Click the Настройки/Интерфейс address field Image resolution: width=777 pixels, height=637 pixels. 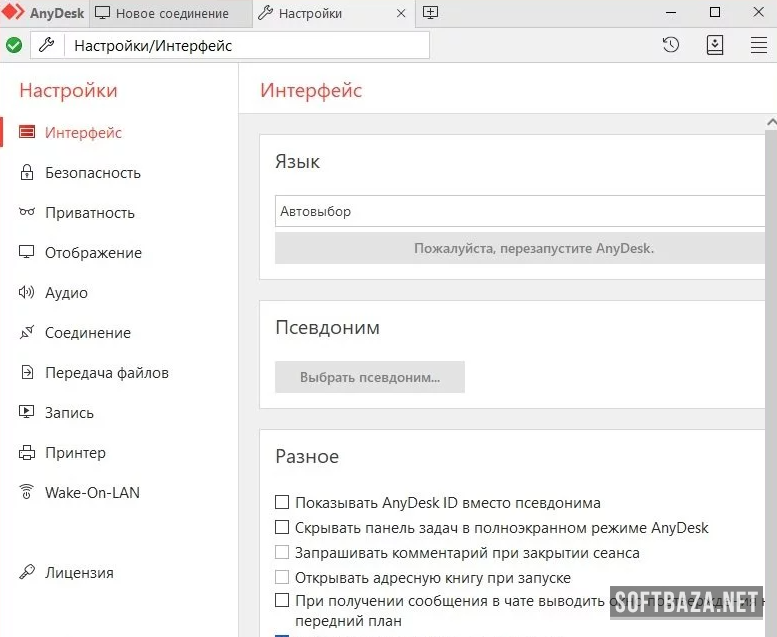pyautogui.click(x=245, y=46)
